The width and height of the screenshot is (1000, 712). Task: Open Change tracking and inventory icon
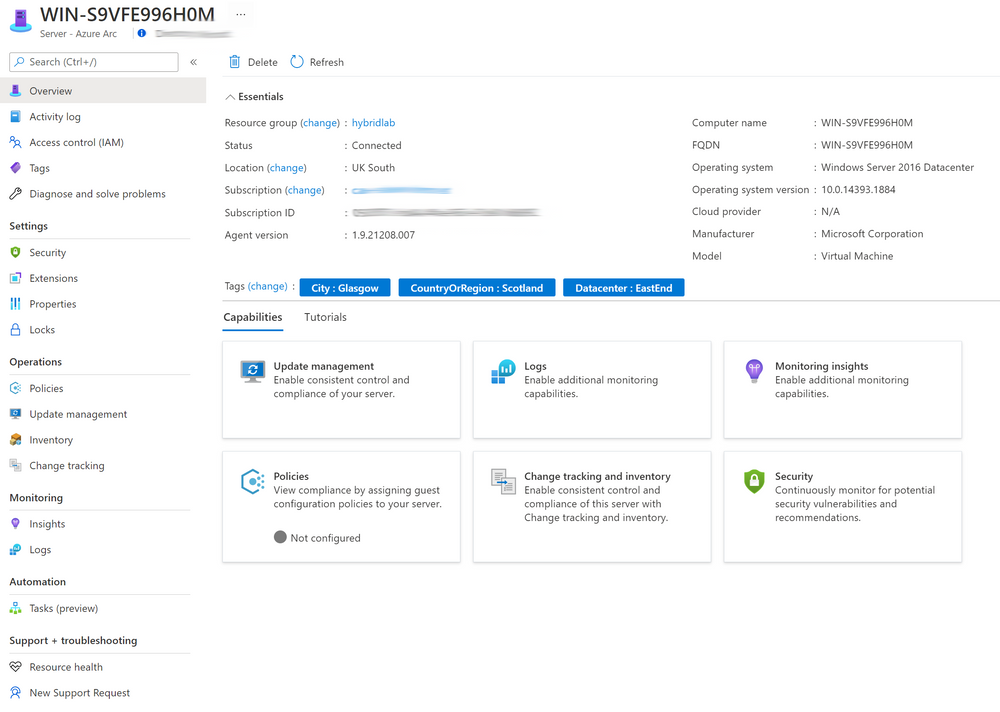pos(501,482)
